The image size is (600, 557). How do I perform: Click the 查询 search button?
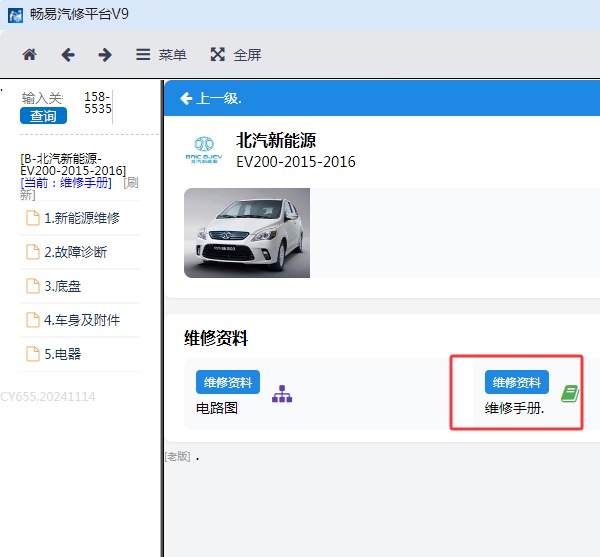tap(43, 116)
